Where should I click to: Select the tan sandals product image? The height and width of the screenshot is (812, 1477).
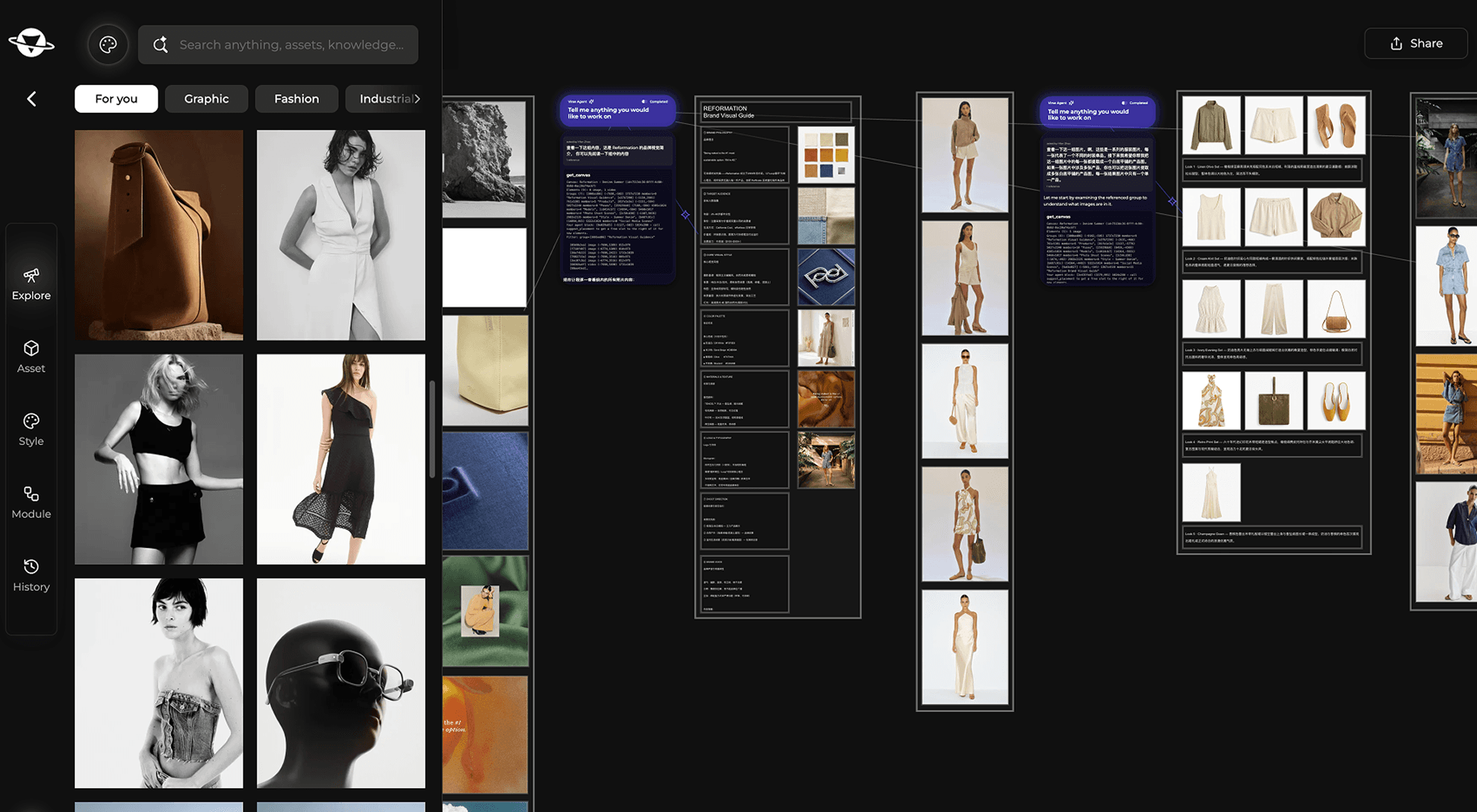click(1336, 125)
